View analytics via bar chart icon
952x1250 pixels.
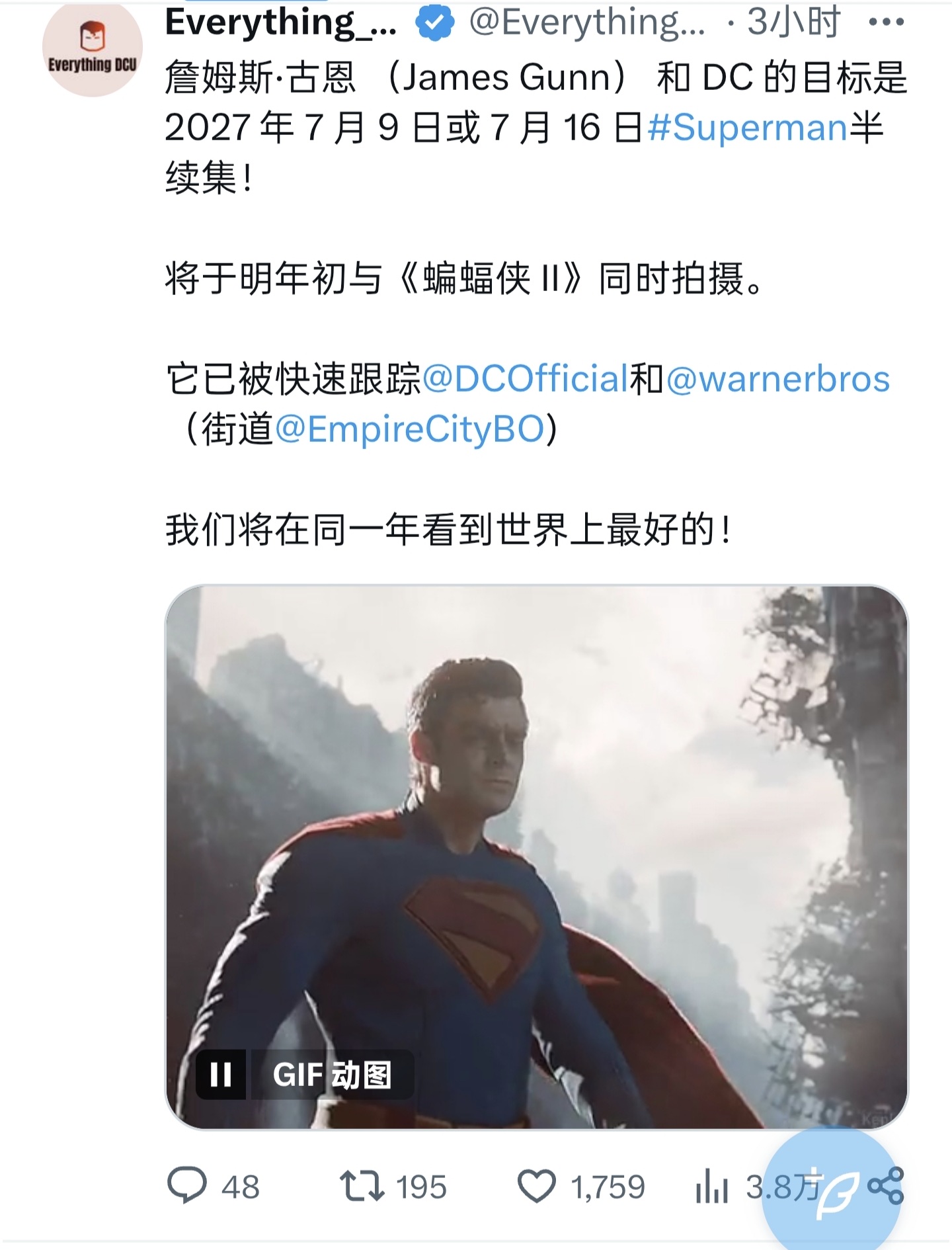pyautogui.click(x=712, y=1186)
